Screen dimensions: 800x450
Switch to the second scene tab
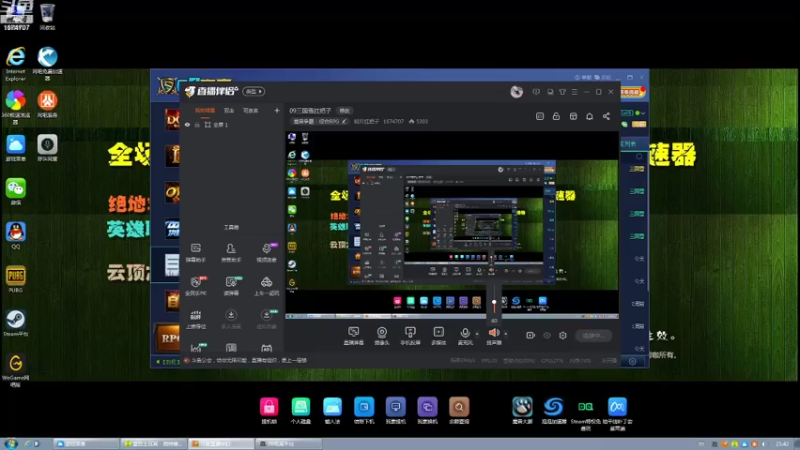click(x=229, y=110)
